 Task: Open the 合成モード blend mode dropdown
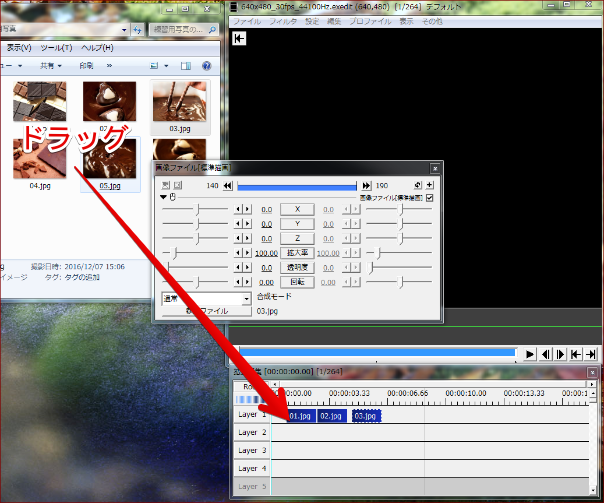click(207, 298)
